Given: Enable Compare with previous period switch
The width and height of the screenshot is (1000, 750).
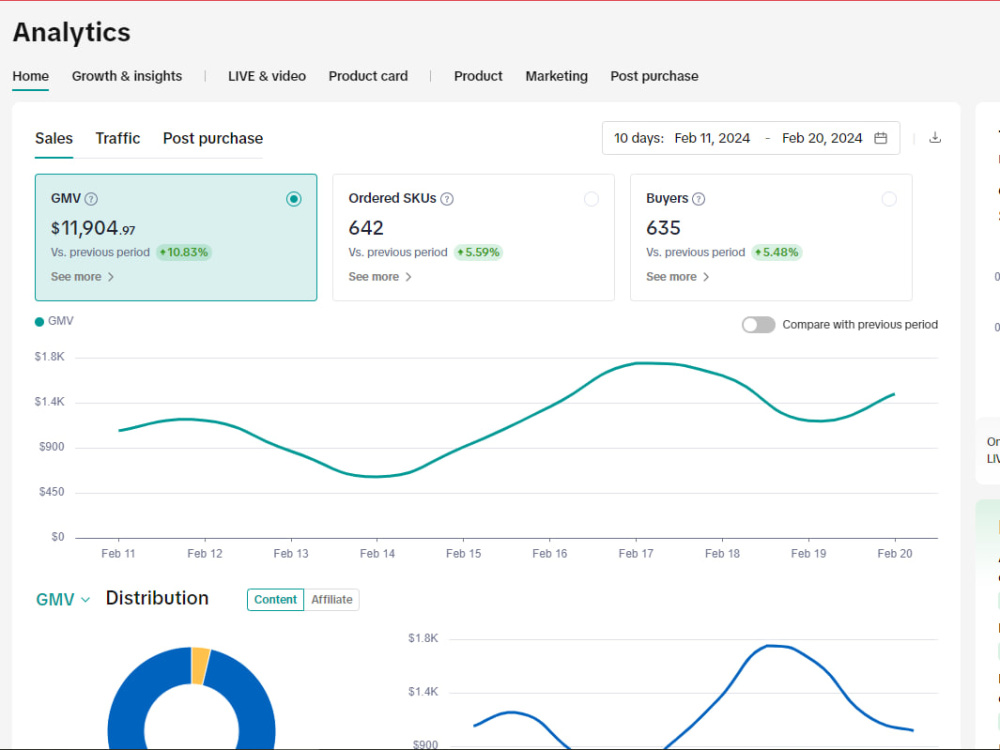Looking at the screenshot, I should [x=758, y=325].
